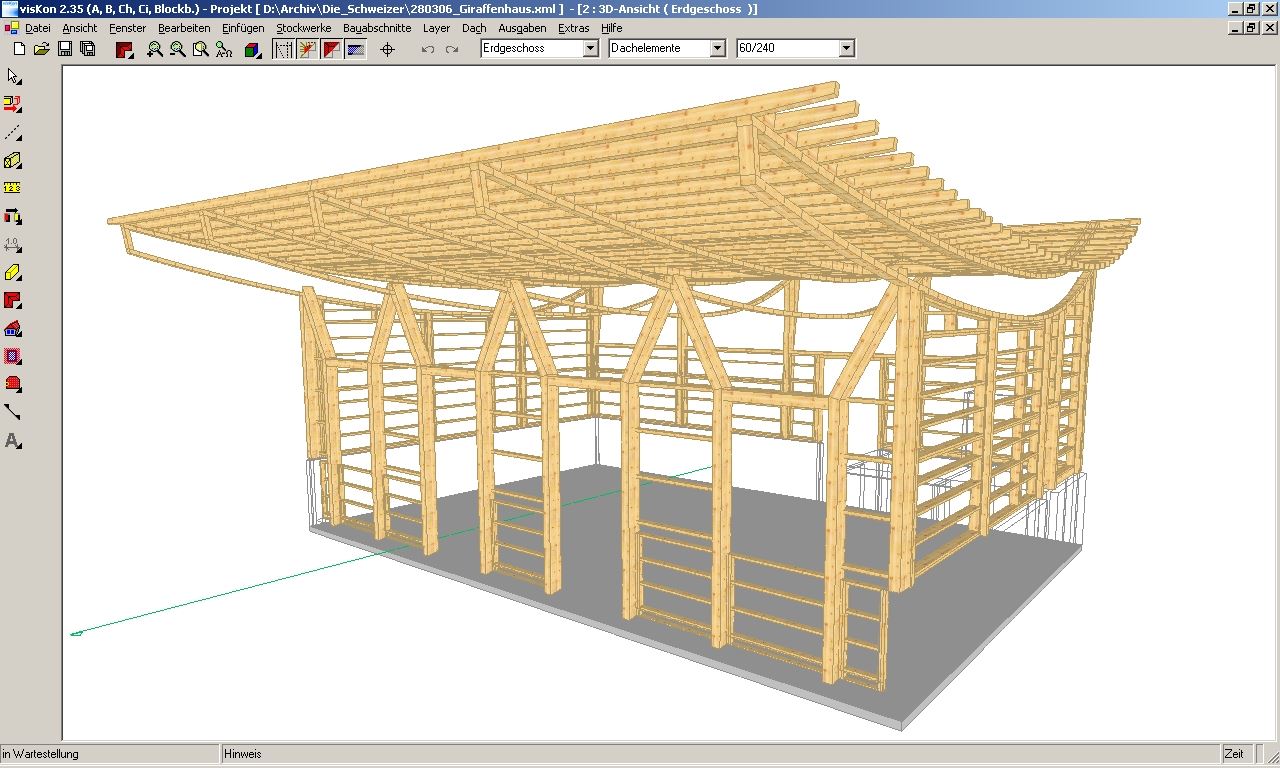Open a project with the folder icon
Screen dimensions: 1280x768
pyautogui.click(x=41, y=49)
